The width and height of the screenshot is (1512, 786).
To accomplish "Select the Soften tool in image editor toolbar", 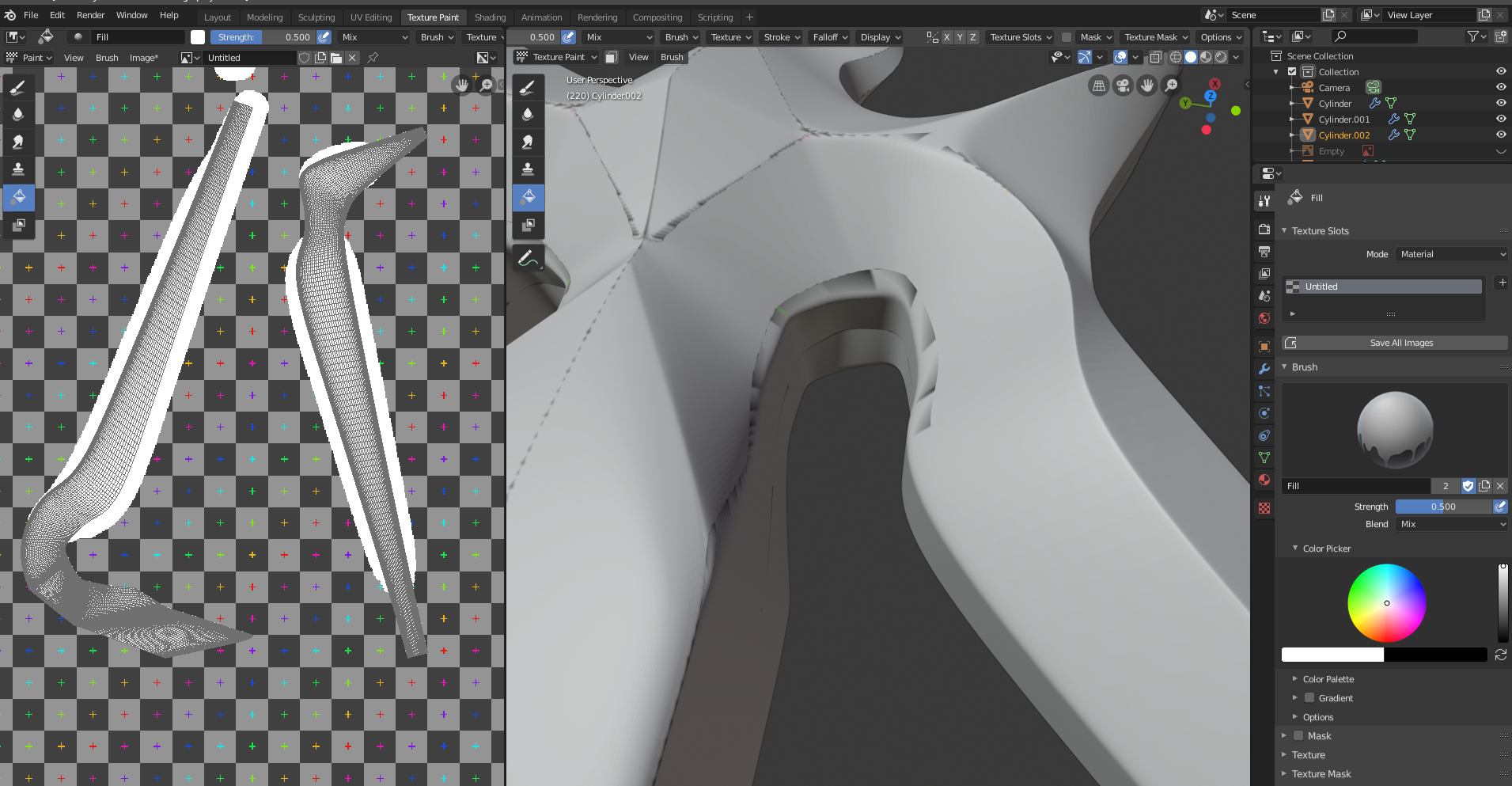I will 18,114.
